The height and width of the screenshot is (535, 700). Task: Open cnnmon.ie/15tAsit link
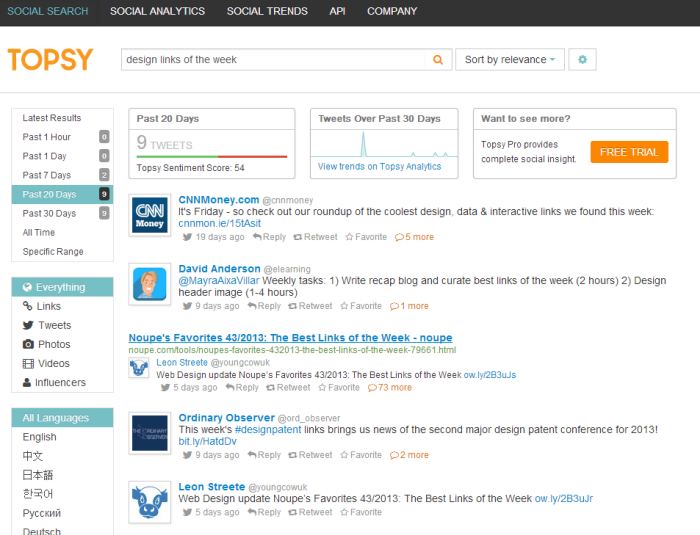219,223
